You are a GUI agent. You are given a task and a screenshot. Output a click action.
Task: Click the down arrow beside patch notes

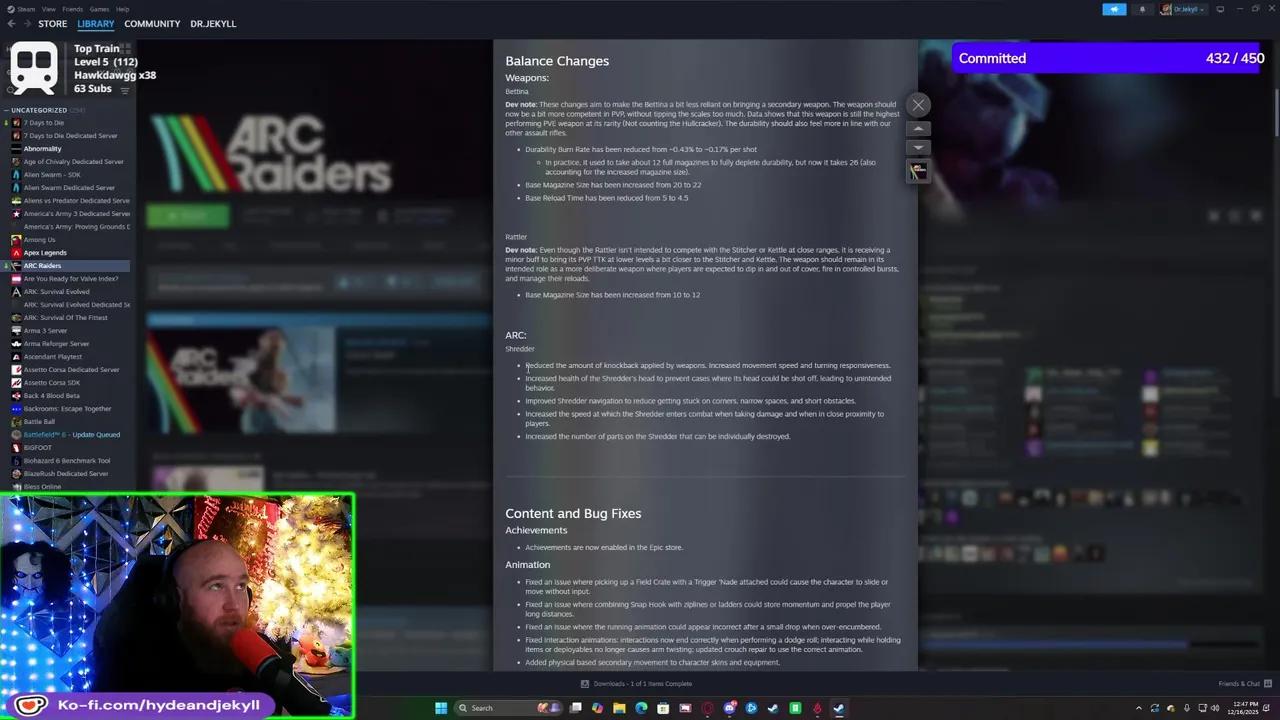pos(918,148)
